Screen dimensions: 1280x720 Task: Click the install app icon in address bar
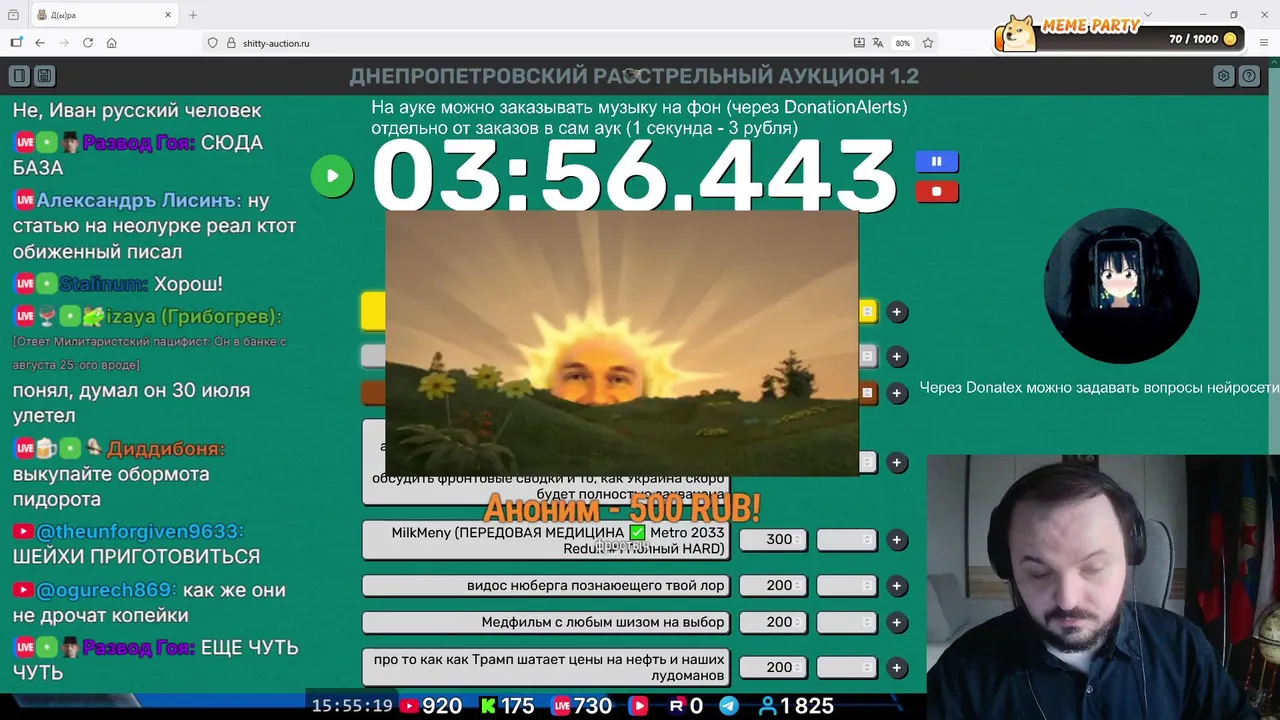tap(859, 43)
